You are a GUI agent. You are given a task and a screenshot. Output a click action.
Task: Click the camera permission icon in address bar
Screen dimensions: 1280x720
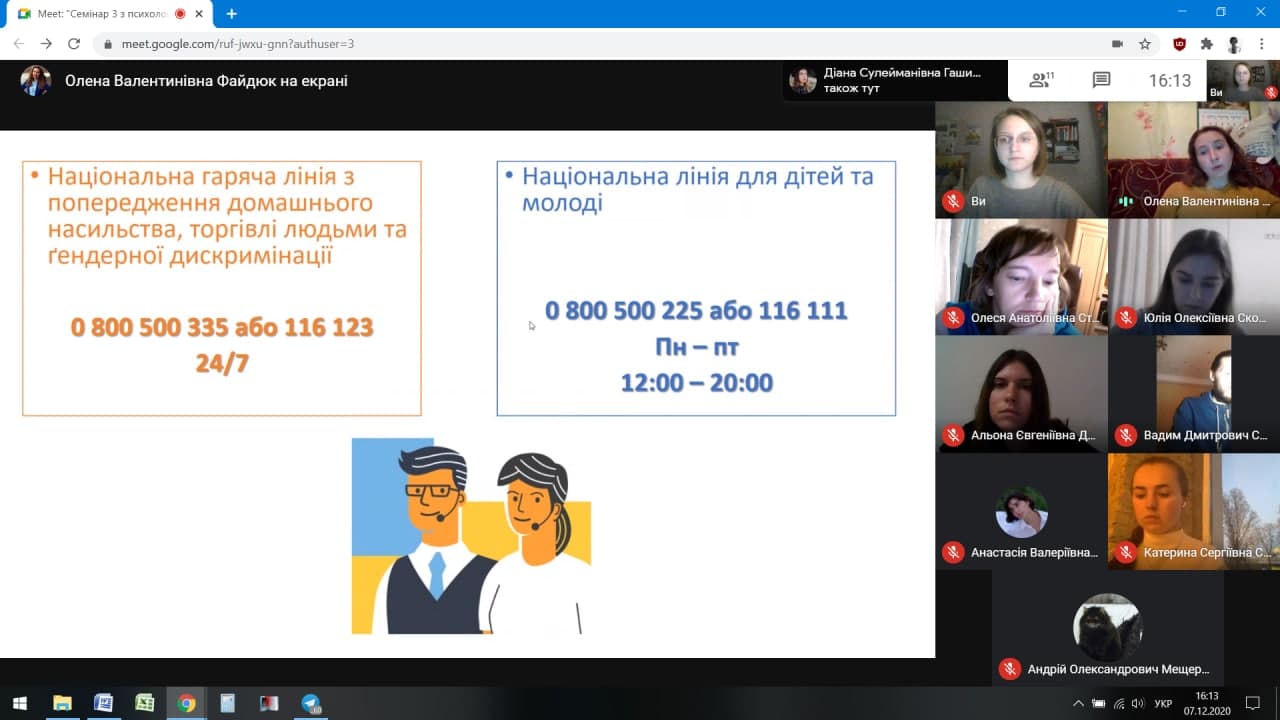click(x=1117, y=44)
